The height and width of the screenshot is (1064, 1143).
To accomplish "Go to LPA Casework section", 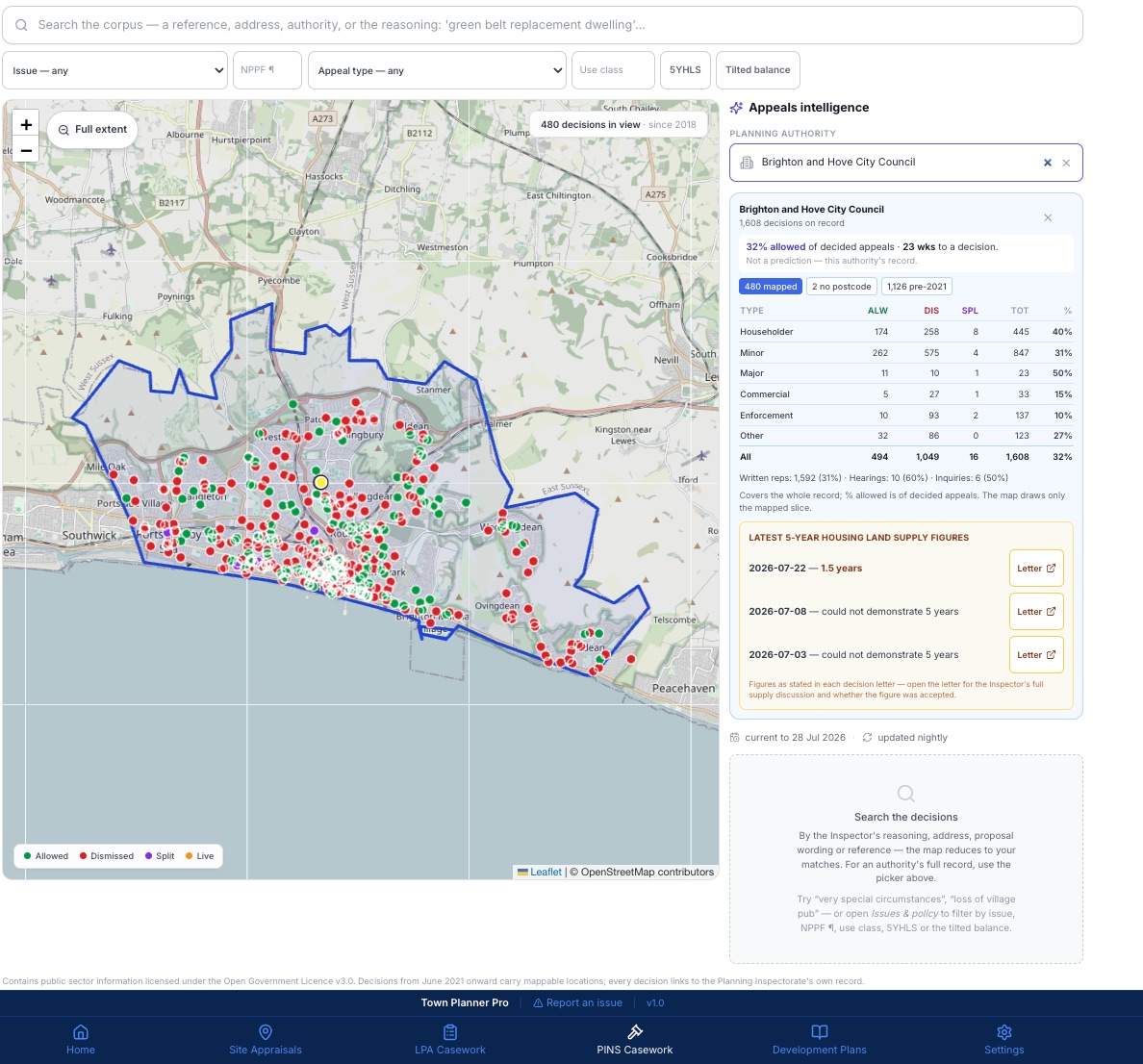I will tap(449, 1040).
